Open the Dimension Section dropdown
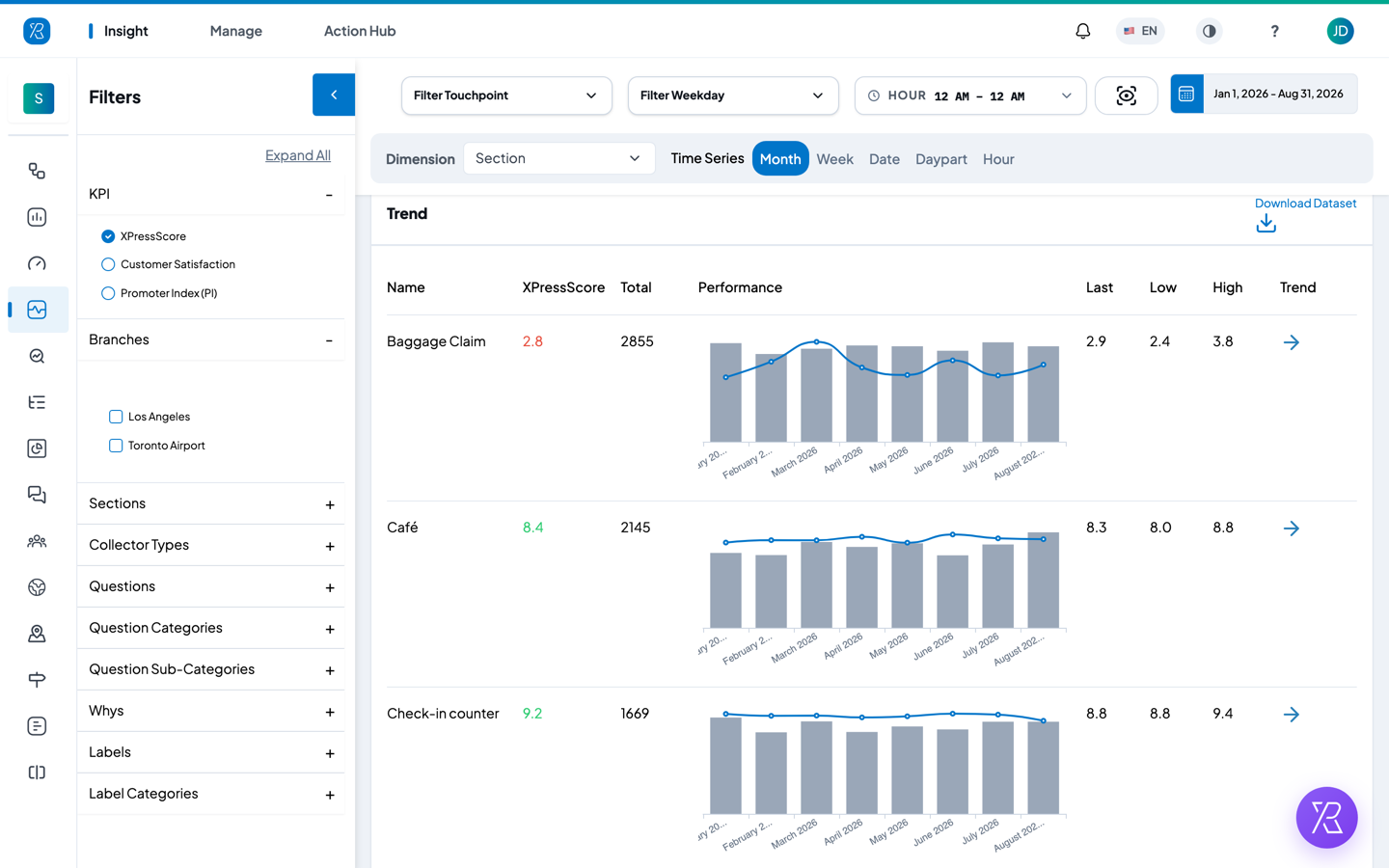Screen dimensions: 1389x868 tap(559, 158)
